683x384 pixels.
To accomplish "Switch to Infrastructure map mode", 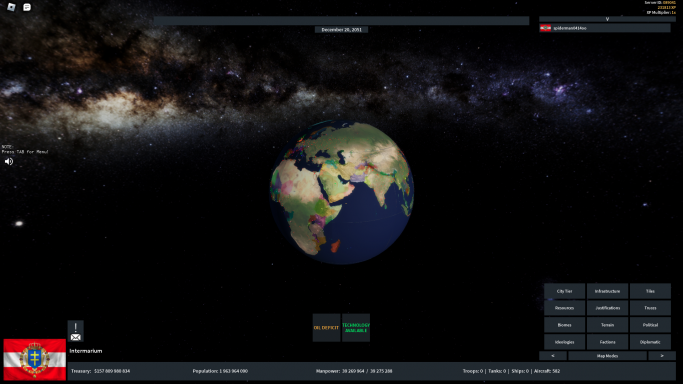I will [607, 291].
